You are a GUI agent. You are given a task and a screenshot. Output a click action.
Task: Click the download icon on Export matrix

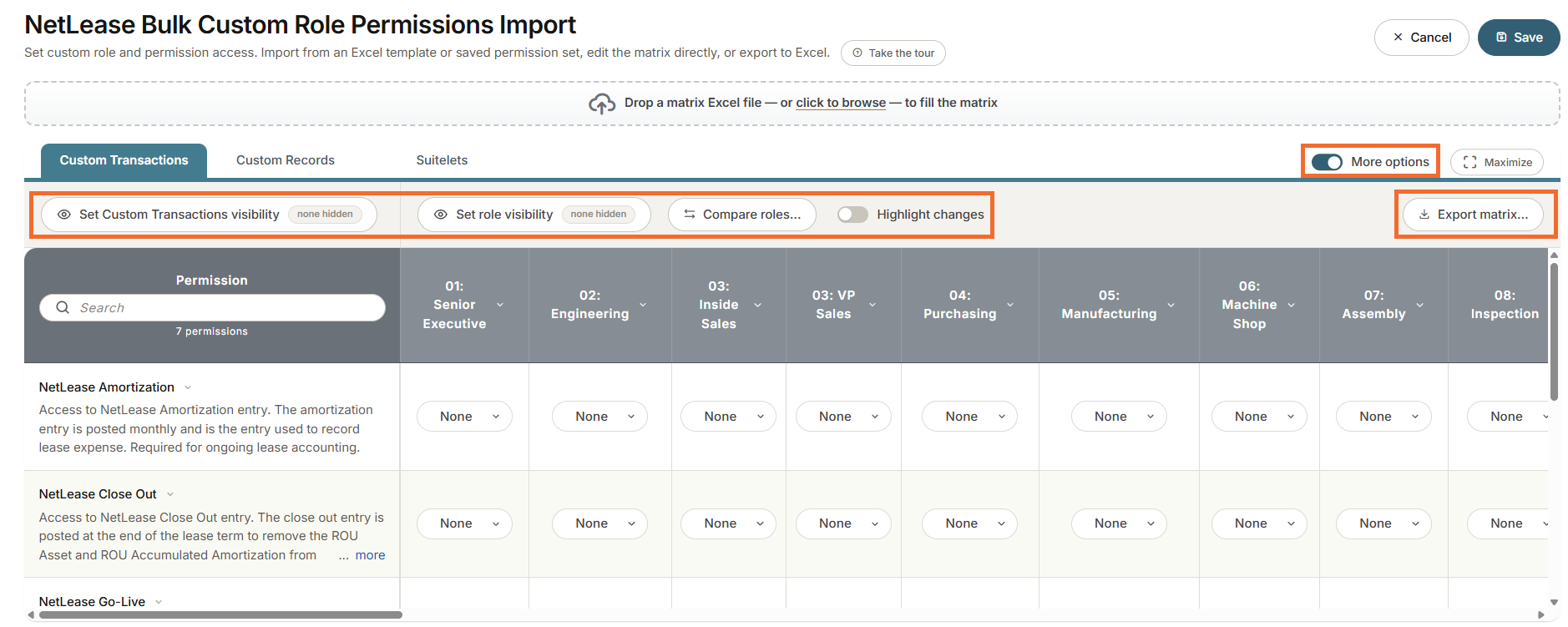(1424, 215)
